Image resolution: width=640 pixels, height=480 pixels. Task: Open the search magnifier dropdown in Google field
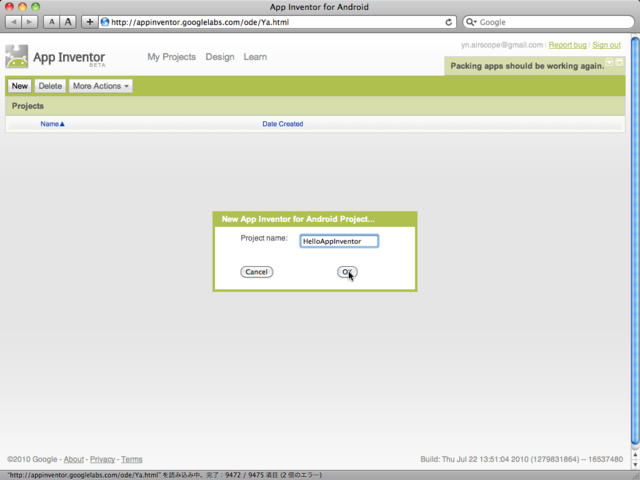(471, 22)
